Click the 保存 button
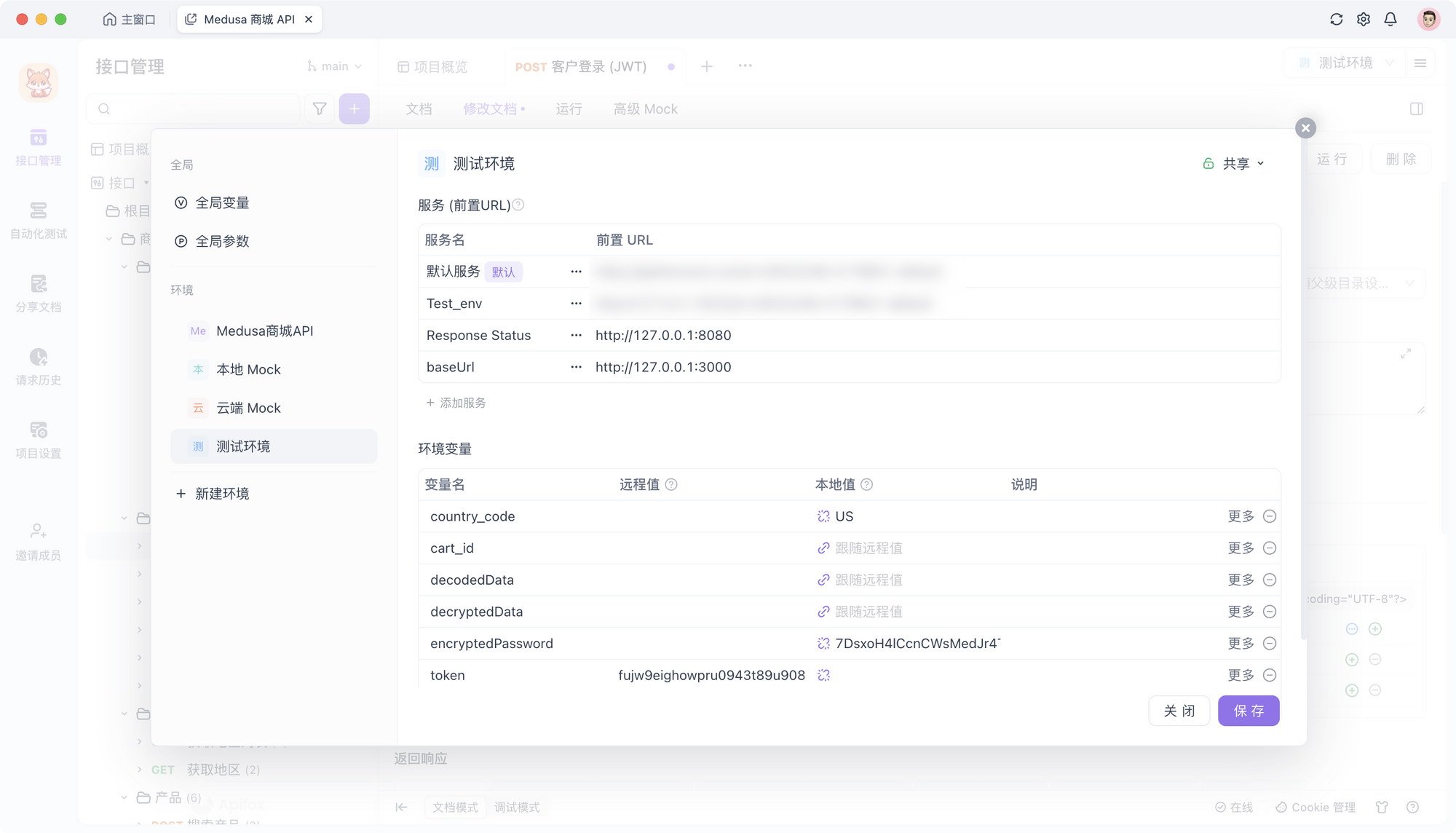This screenshot has width=1456, height=833. [x=1249, y=711]
